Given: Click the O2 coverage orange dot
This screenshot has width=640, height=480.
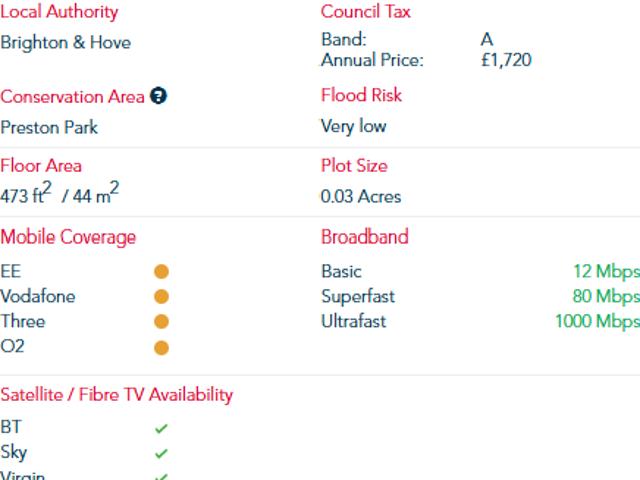Looking at the screenshot, I should [161, 348].
